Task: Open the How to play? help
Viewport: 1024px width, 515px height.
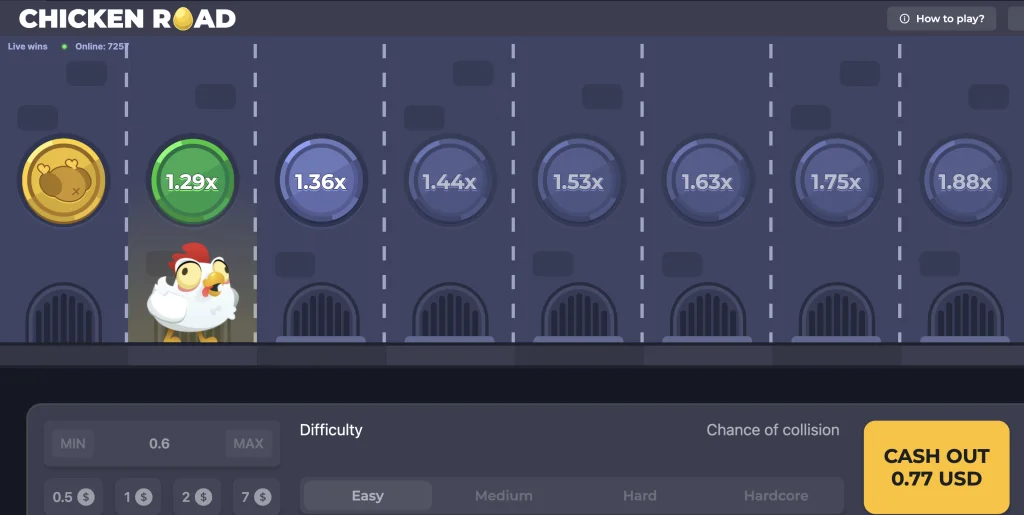Action: point(941,19)
